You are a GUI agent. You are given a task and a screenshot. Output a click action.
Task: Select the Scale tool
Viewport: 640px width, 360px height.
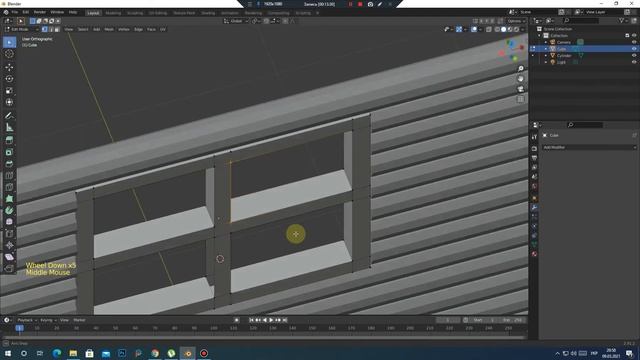(9, 91)
